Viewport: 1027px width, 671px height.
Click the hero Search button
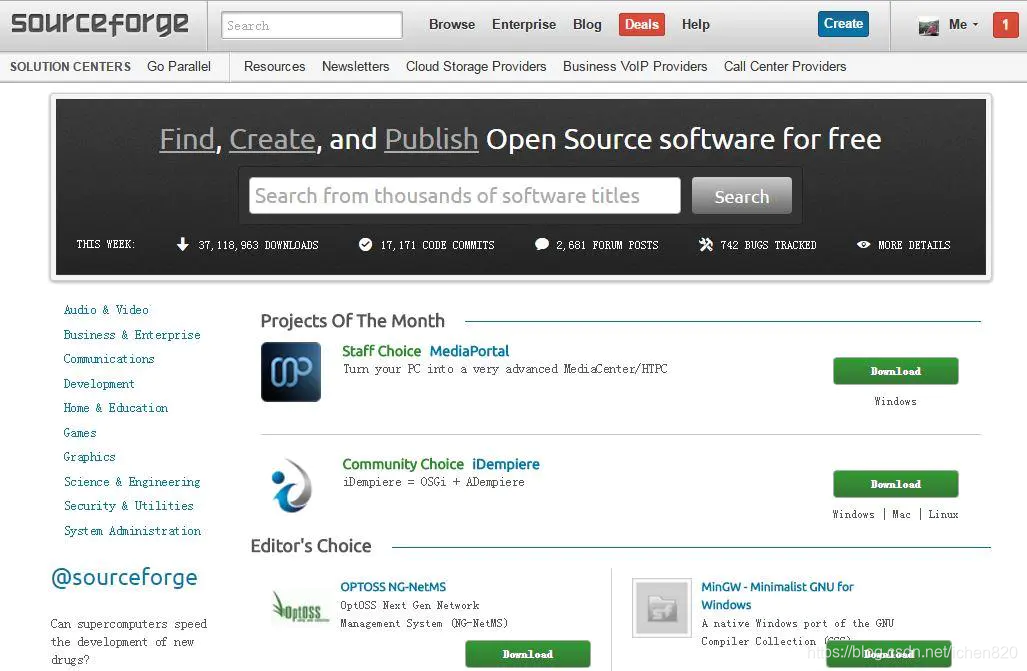coord(742,196)
